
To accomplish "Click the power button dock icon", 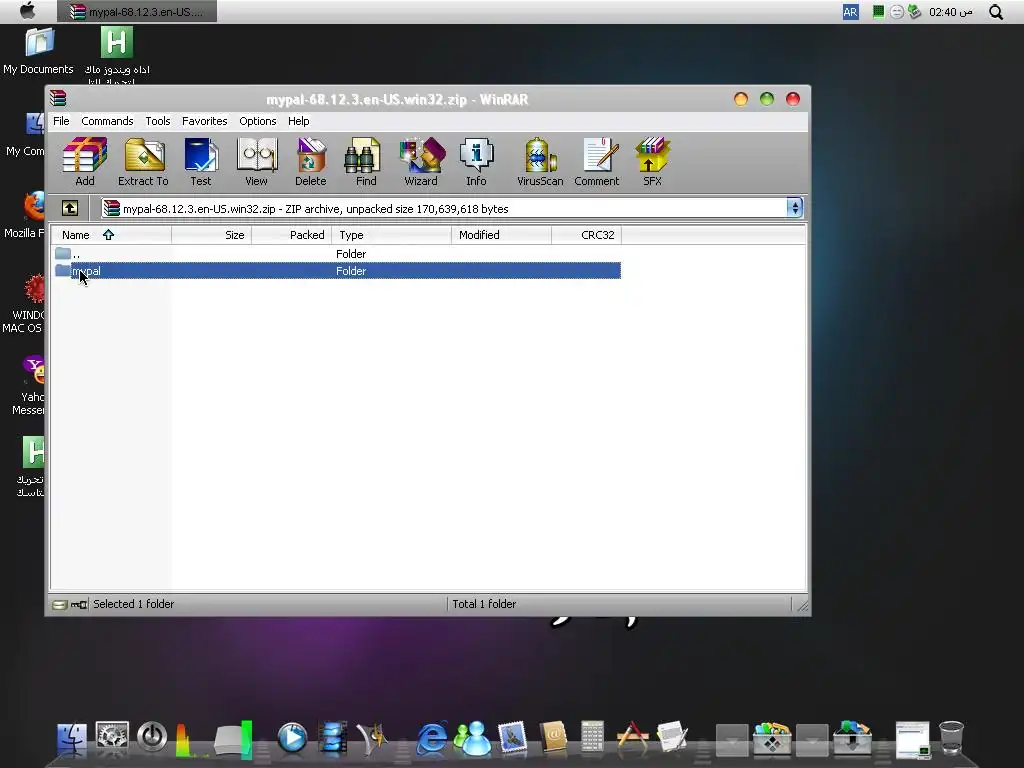I will pyautogui.click(x=152, y=737).
